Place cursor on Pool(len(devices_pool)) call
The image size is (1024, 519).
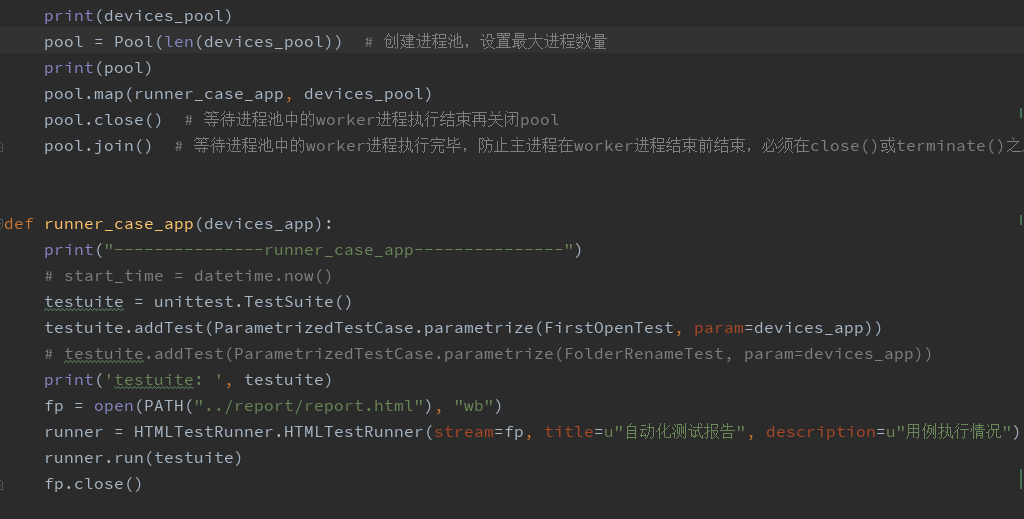pos(228,42)
